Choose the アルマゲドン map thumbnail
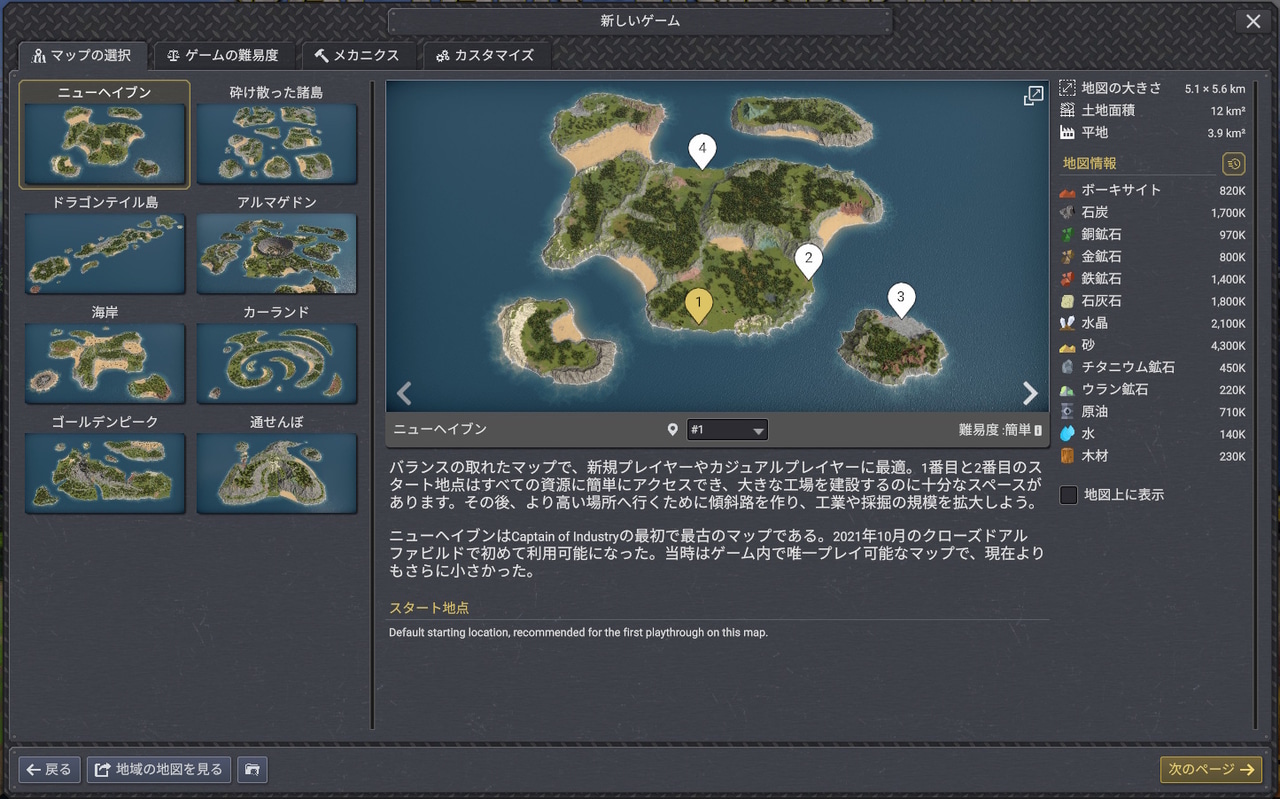Viewport: 1280px width, 799px height. coord(277,253)
